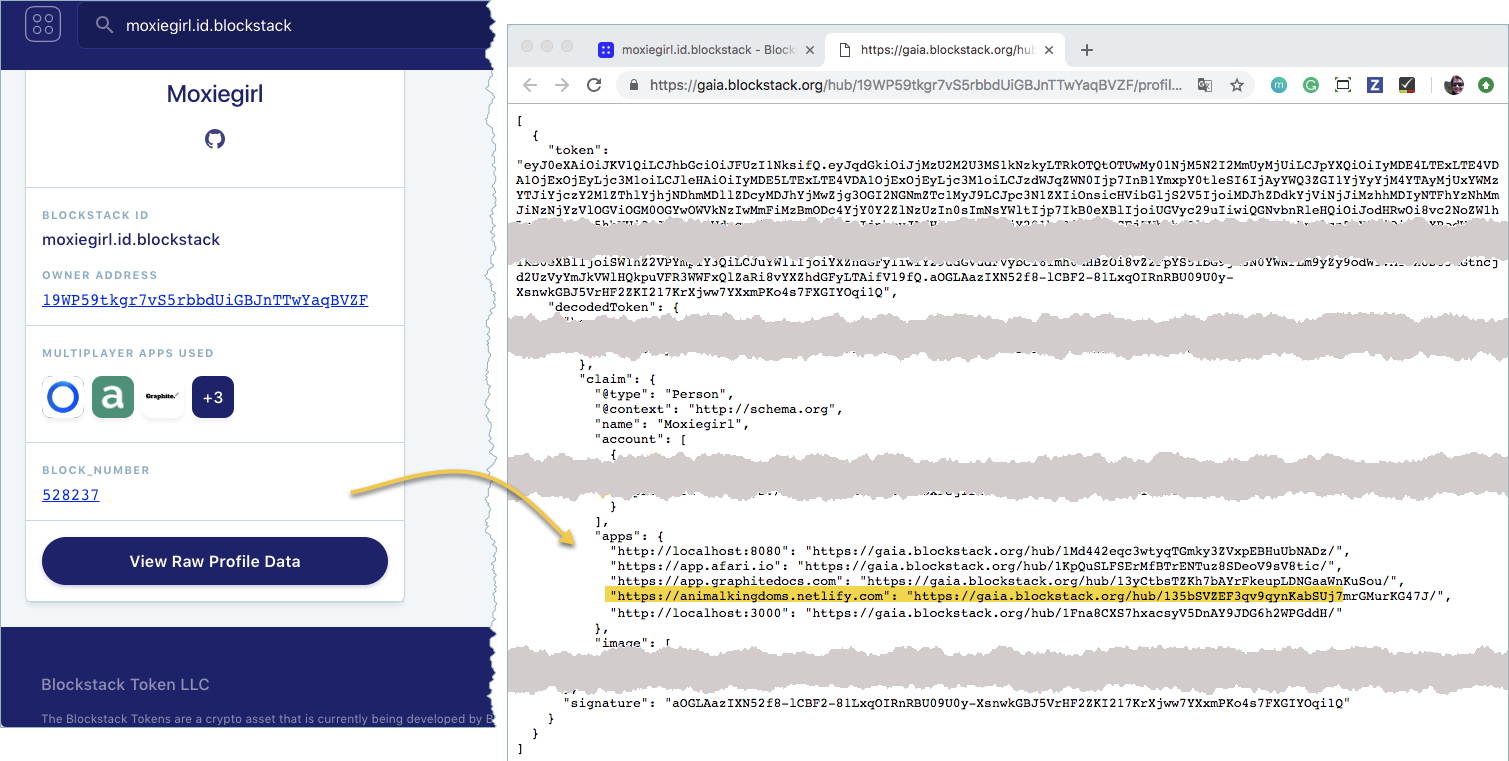Follow the owner address link 19WP59tkgr7v...
Image resolution: width=1509 pixels, height=761 pixels.
coord(205,300)
